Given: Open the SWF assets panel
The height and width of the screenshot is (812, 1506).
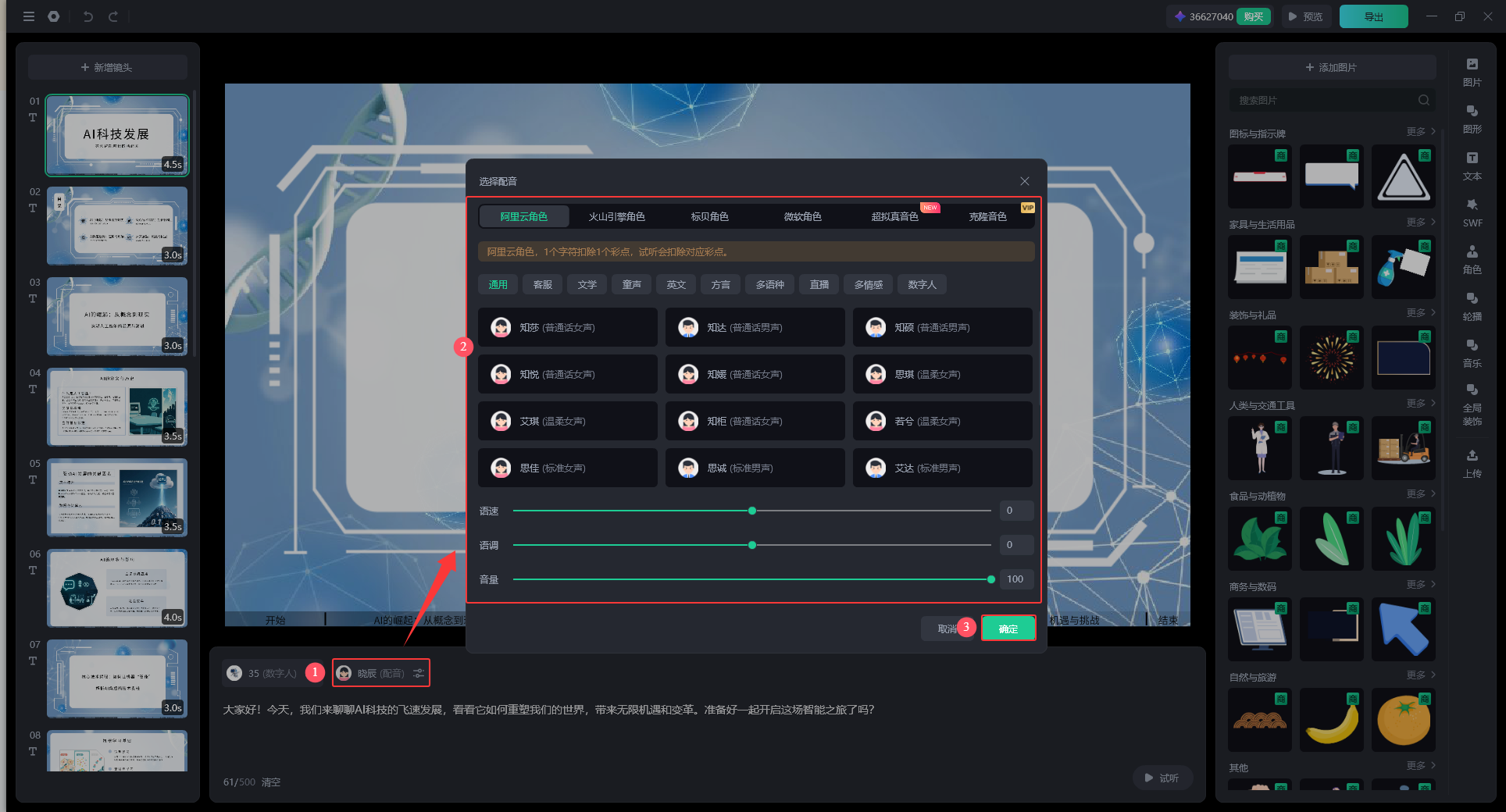Looking at the screenshot, I should 1472,212.
